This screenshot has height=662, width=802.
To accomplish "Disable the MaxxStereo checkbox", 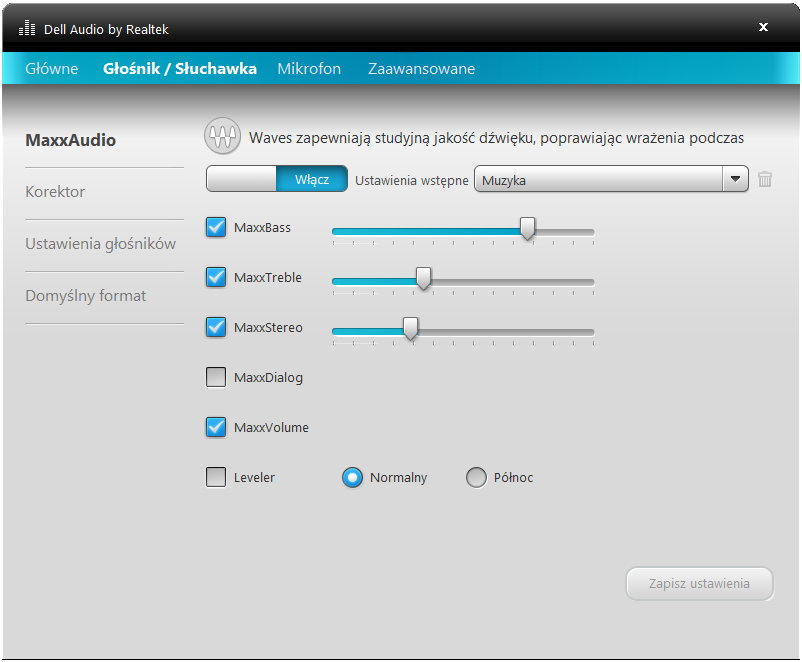I will click(x=216, y=327).
